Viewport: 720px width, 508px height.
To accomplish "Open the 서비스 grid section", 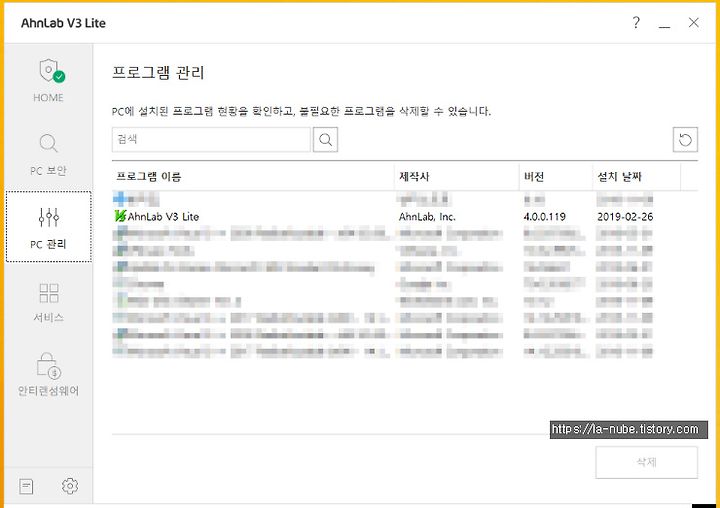I will click(x=48, y=302).
